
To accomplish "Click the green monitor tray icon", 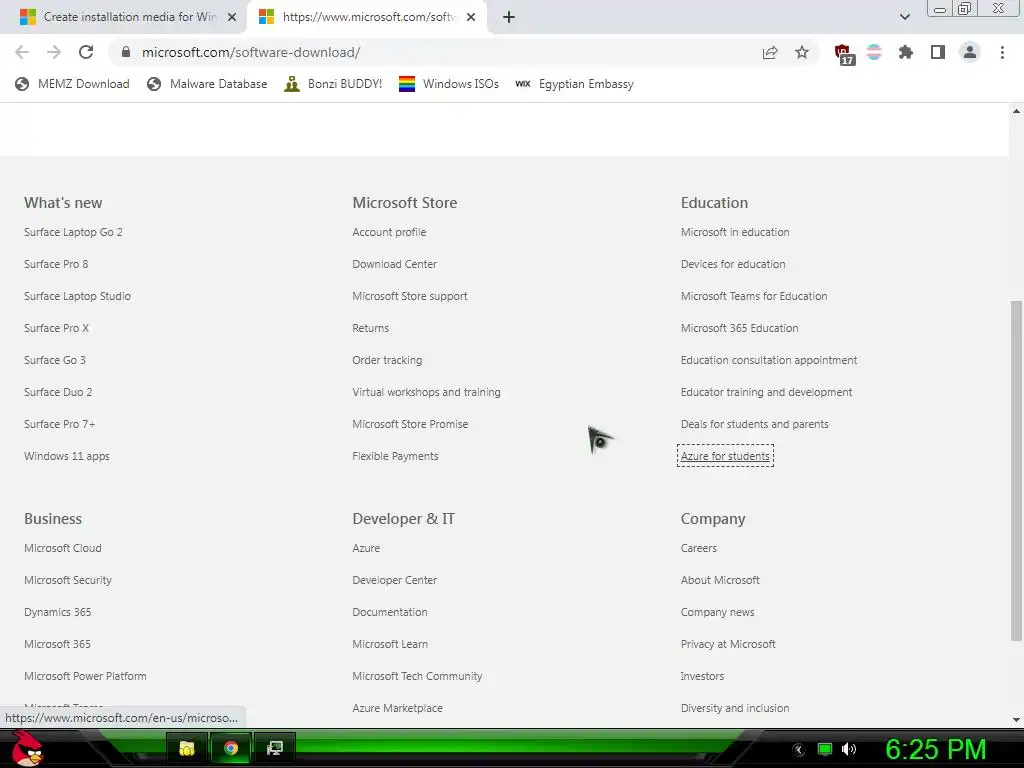I will [825, 749].
